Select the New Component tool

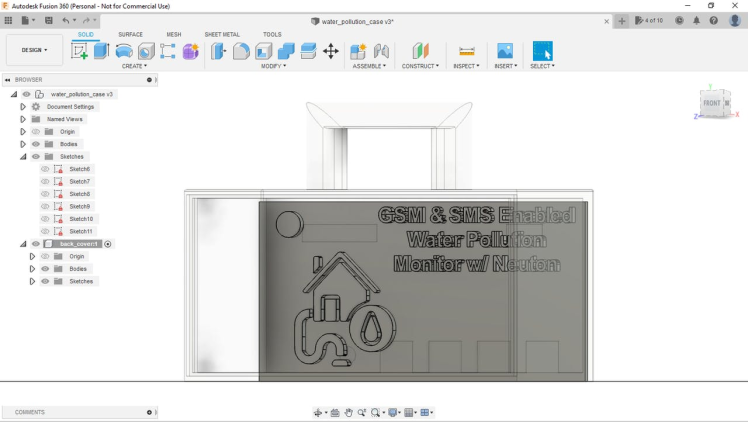358,51
